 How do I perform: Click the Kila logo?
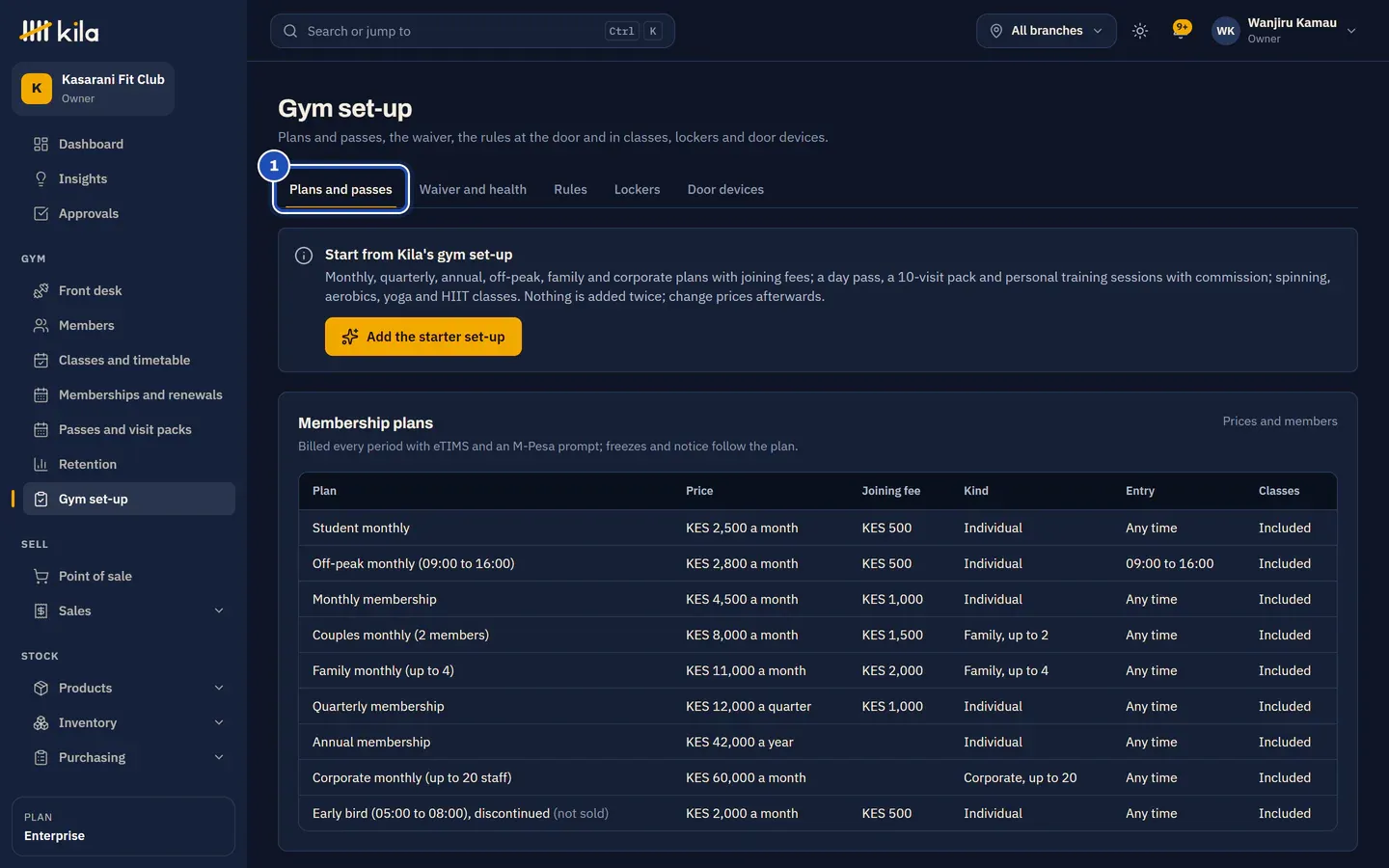pyautogui.click(x=59, y=31)
